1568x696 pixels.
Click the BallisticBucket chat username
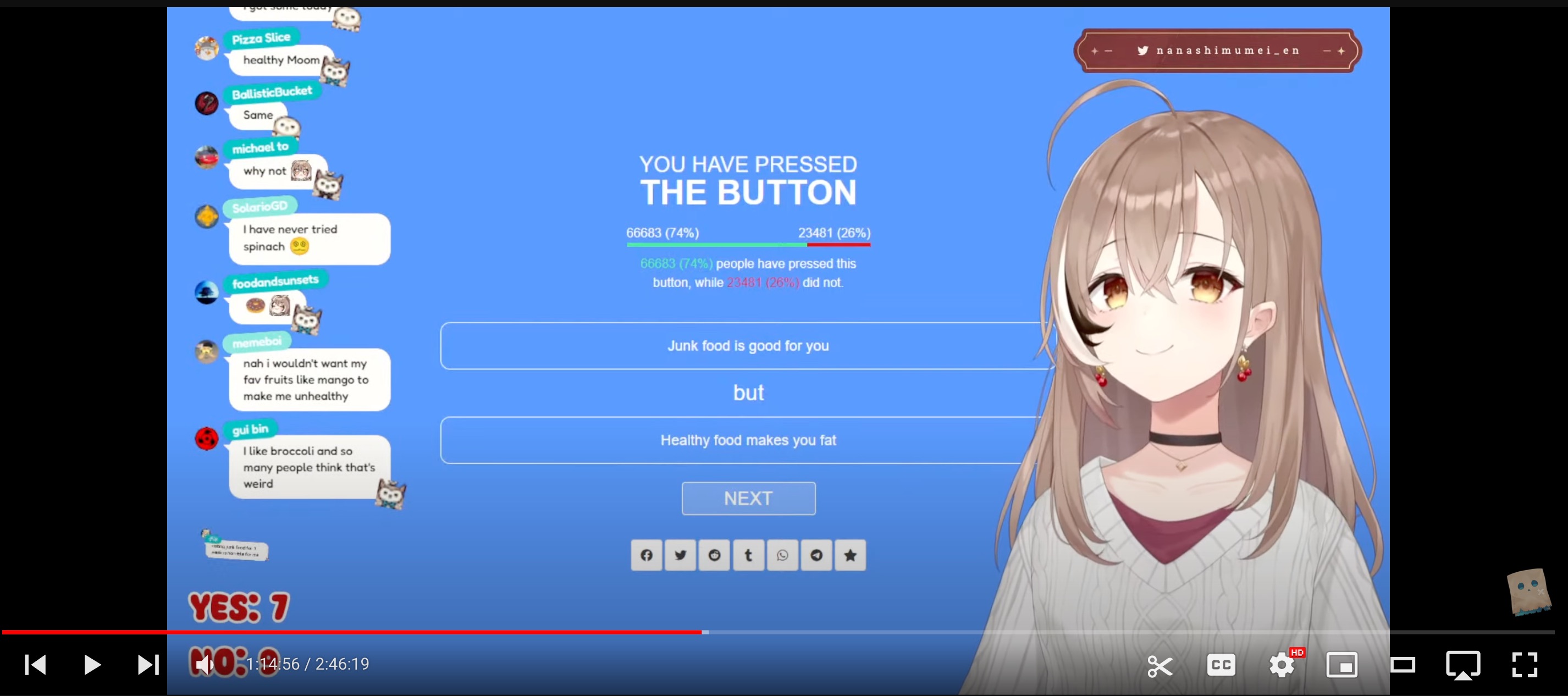click(272, 92)
